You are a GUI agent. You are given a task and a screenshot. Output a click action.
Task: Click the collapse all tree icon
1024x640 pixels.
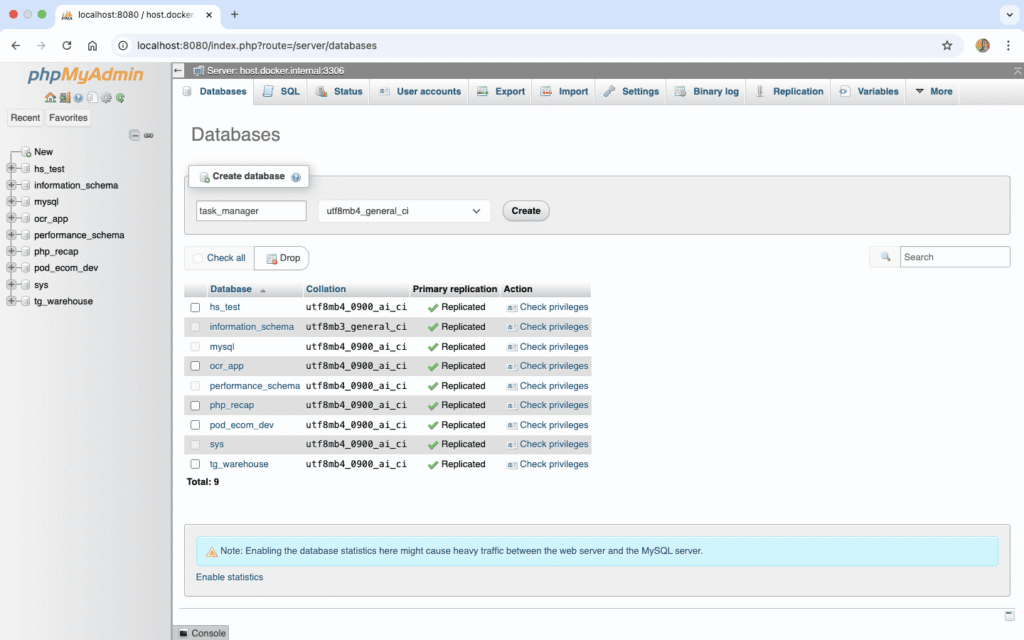[135, 135]
